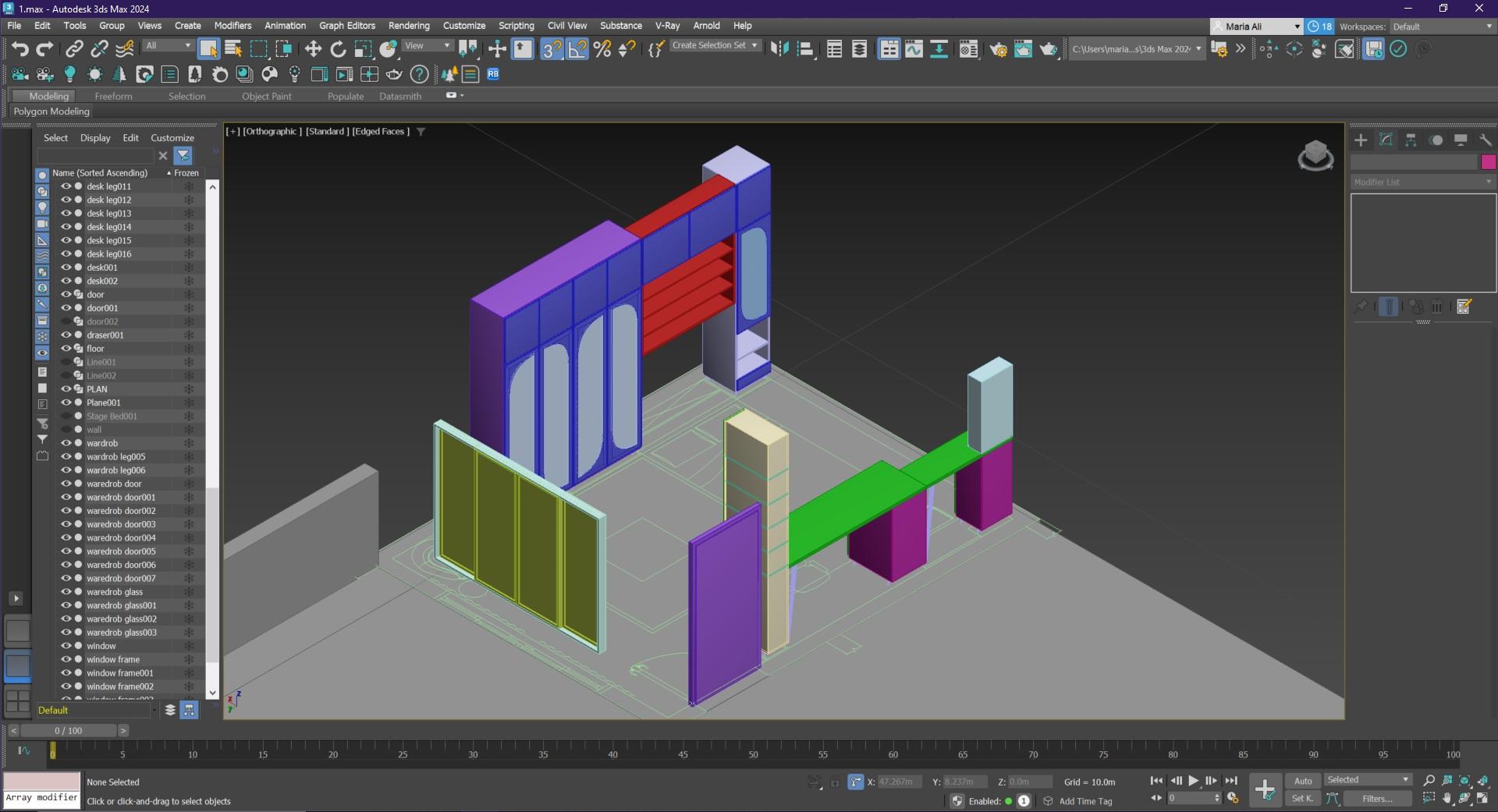Click the Zoom Extents All icon
Viewport: 1498px width, 812px height.
(1483, 780)
